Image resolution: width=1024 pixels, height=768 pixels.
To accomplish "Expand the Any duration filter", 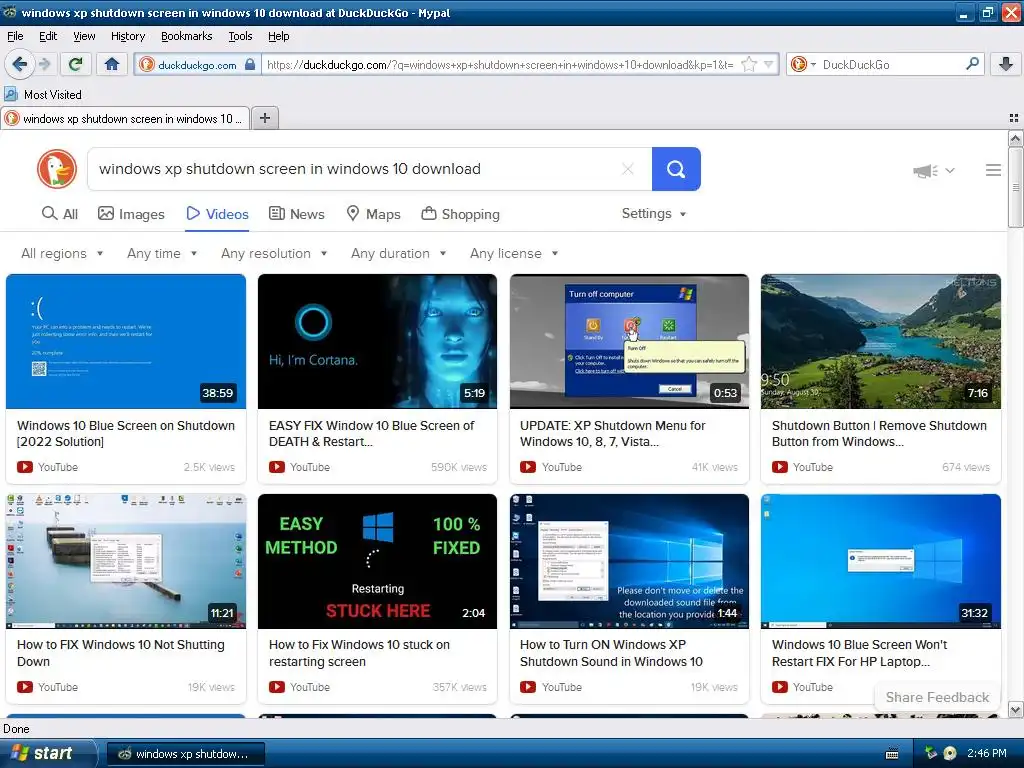I will click(398, 253).
